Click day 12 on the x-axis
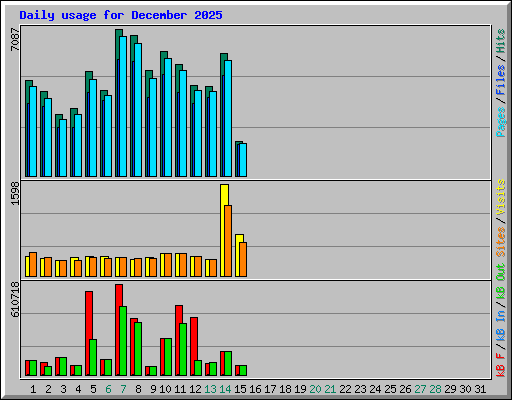512x400 pixels. (195, 389)
